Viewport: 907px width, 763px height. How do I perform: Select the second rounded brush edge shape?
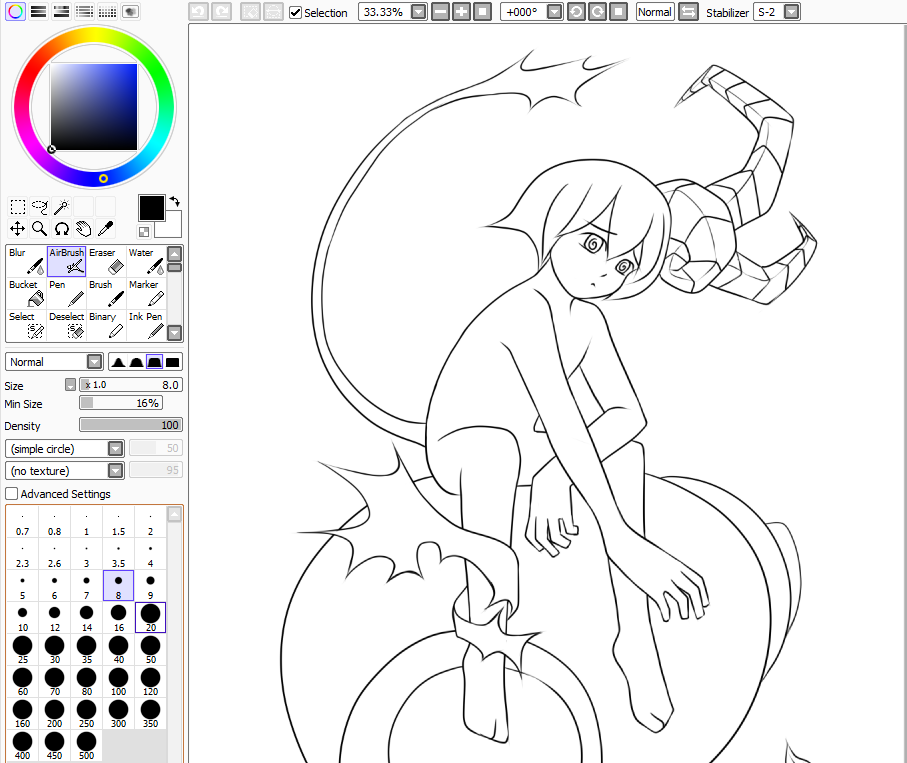click(137, 362)
